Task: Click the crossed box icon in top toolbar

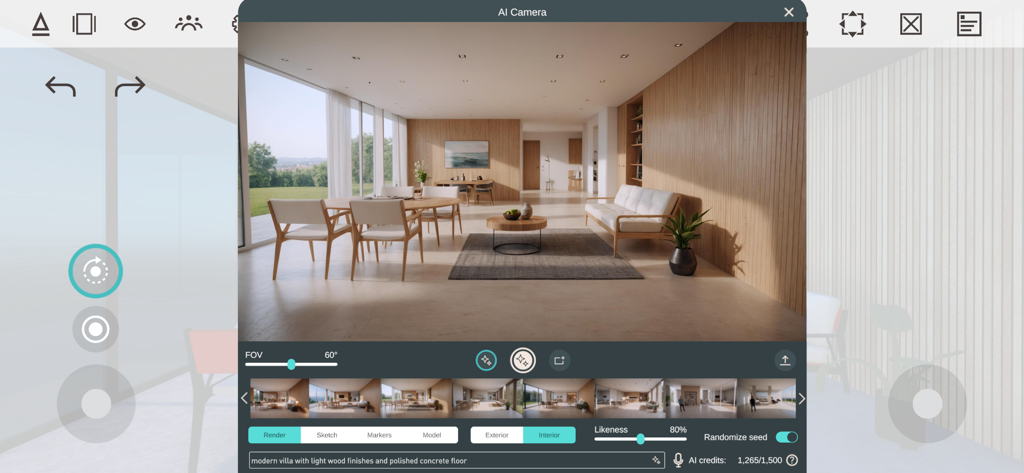Action: pos(910,24)
